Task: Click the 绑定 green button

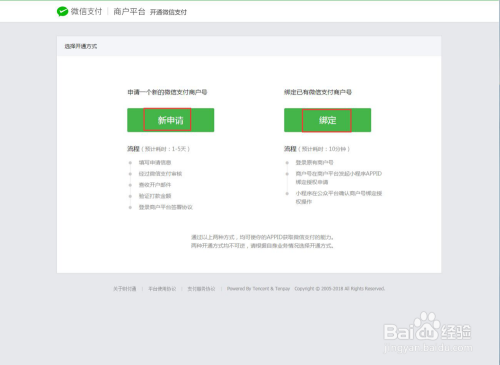Action: (x=327, y=120)
